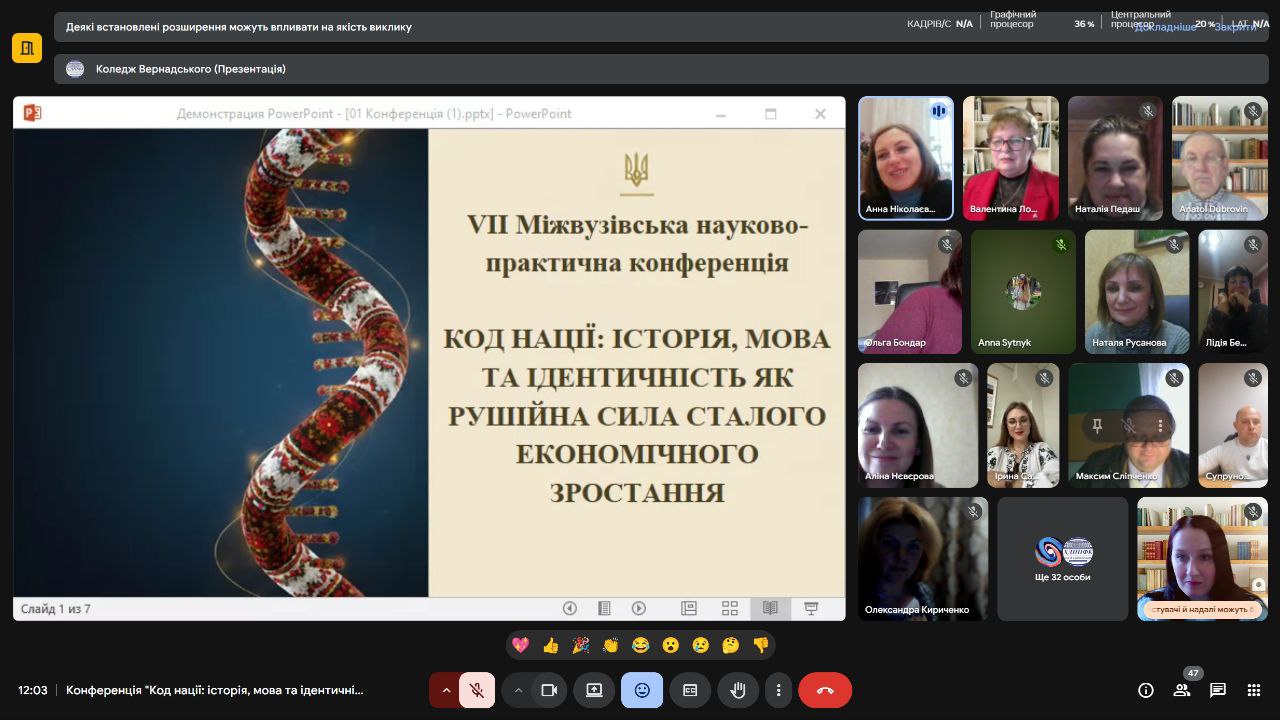1280x720 pixels.
Task: Toggle the microphone mute button
Action: (478, 690)
